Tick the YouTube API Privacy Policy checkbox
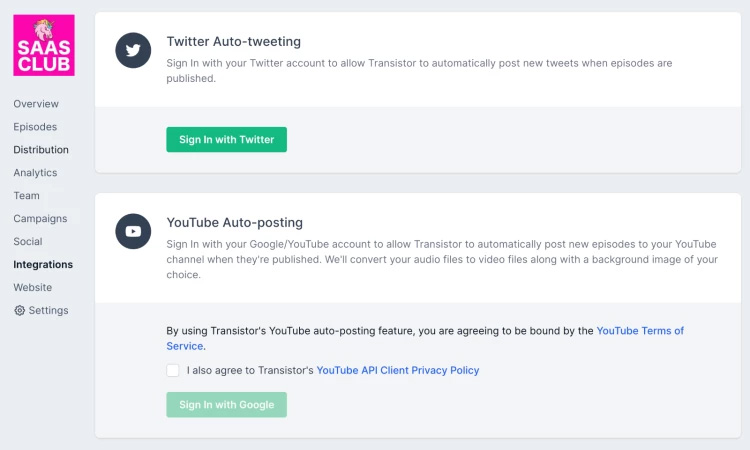 [x=173, y=370]
